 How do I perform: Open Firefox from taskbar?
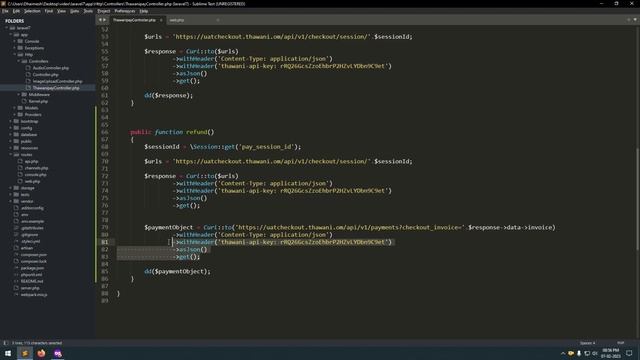(x=41, y=353)
